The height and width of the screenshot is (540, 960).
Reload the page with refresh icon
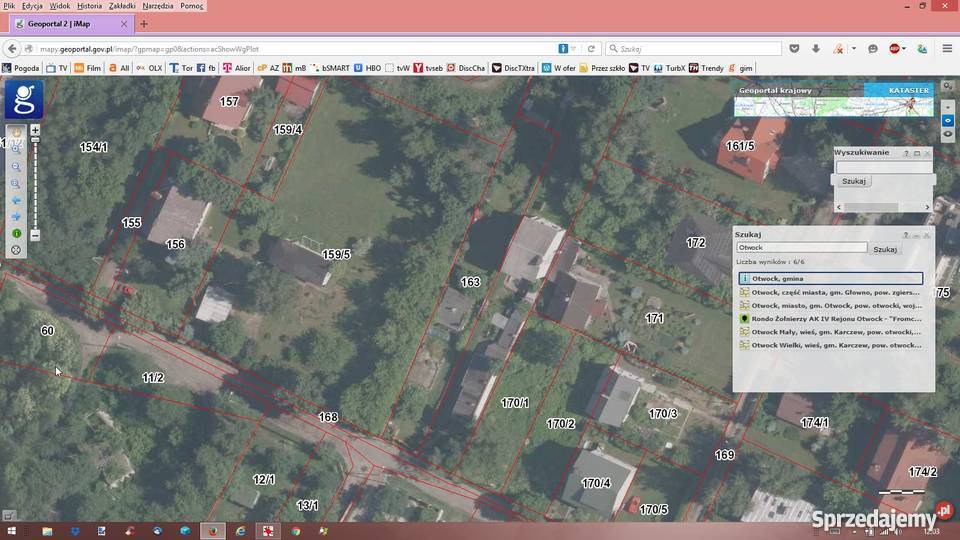[591, 49]
